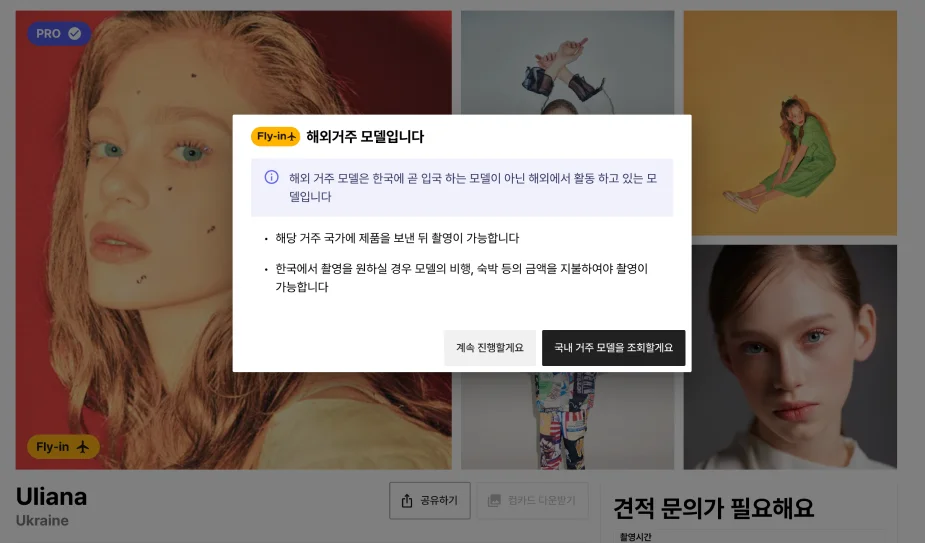
Task: Open the top gray photo with crossed arms
Action: pyautogui.click(x=568, y=62)
